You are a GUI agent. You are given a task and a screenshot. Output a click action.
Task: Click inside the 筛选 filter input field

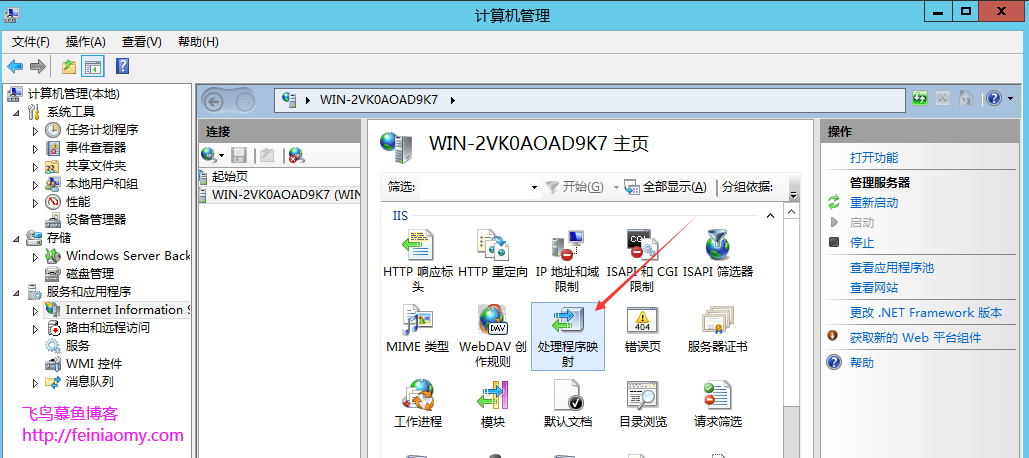click(473, 188)
